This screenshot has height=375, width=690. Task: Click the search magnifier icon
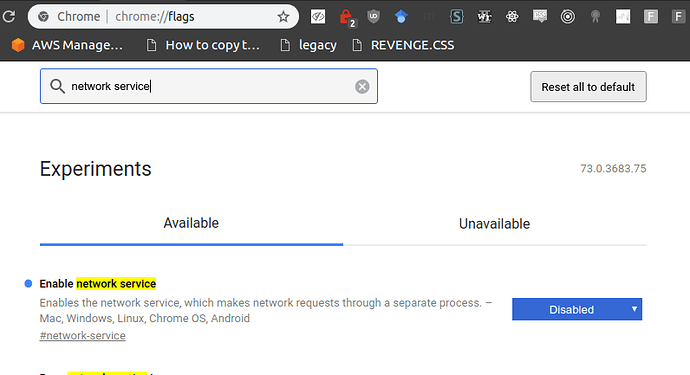pos(57,86)
